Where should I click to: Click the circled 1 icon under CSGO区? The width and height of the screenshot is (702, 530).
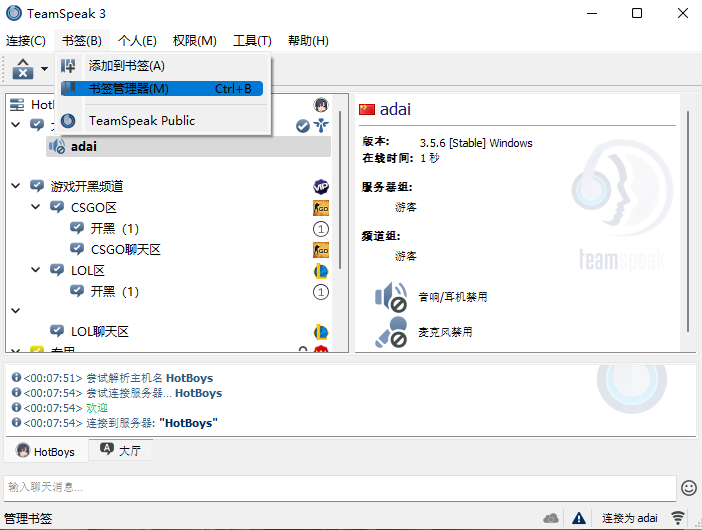(x=321, y=229)
